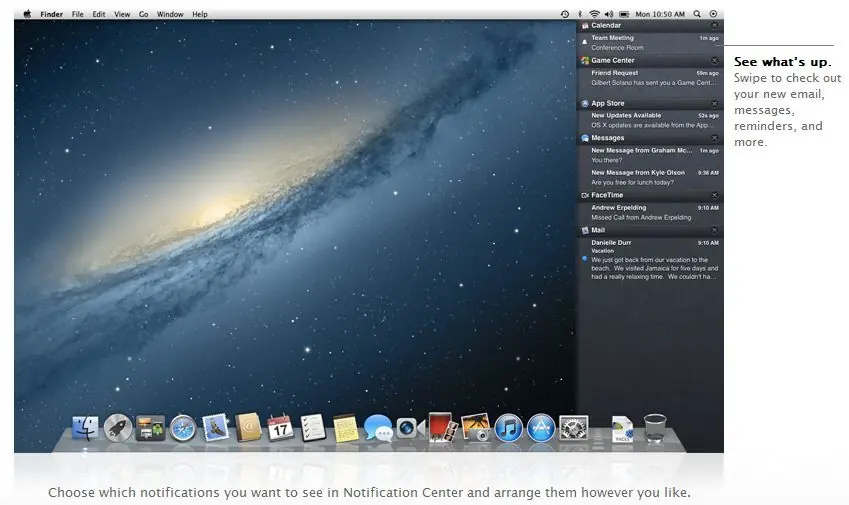
Task: Clear Game Center notifications with X
Action: pos(714,61)
